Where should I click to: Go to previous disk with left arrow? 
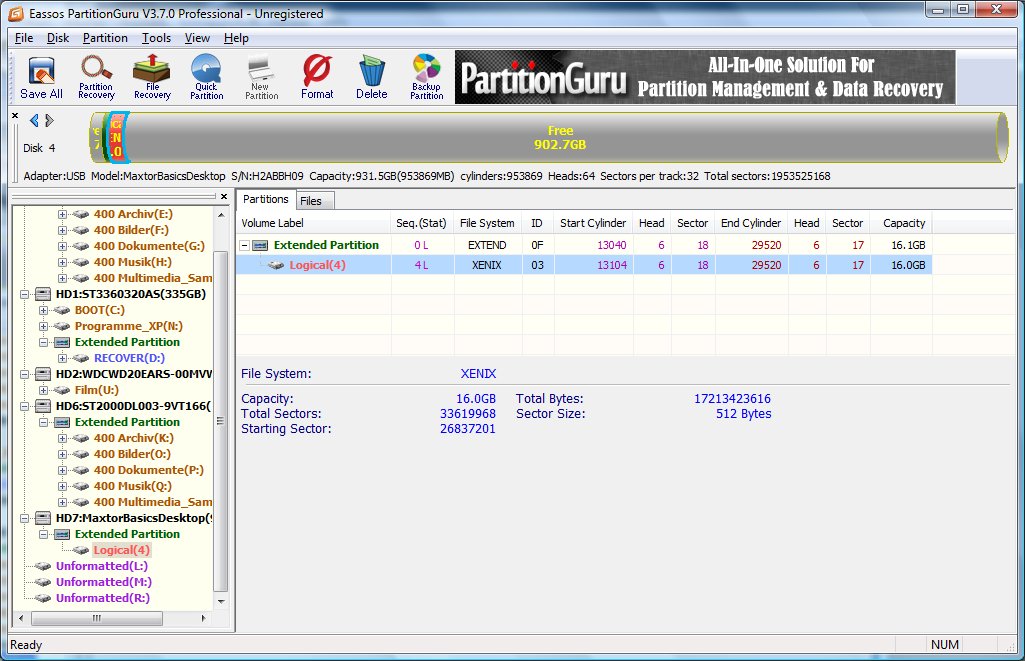point(34,120)
